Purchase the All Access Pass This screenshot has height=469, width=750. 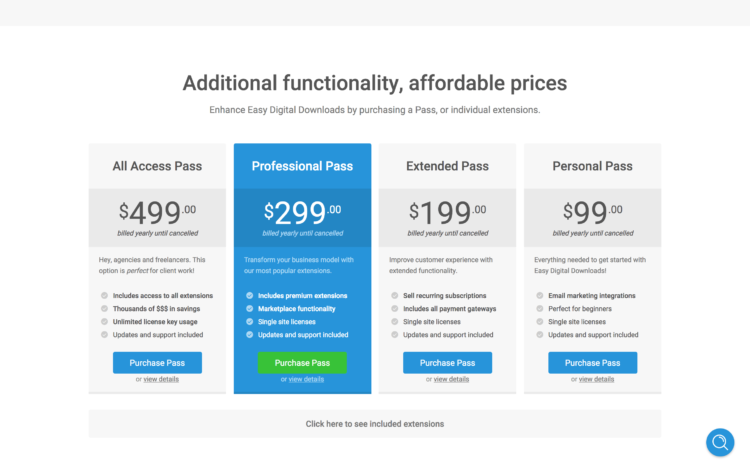pyautogui.click(x=157, y=363)
